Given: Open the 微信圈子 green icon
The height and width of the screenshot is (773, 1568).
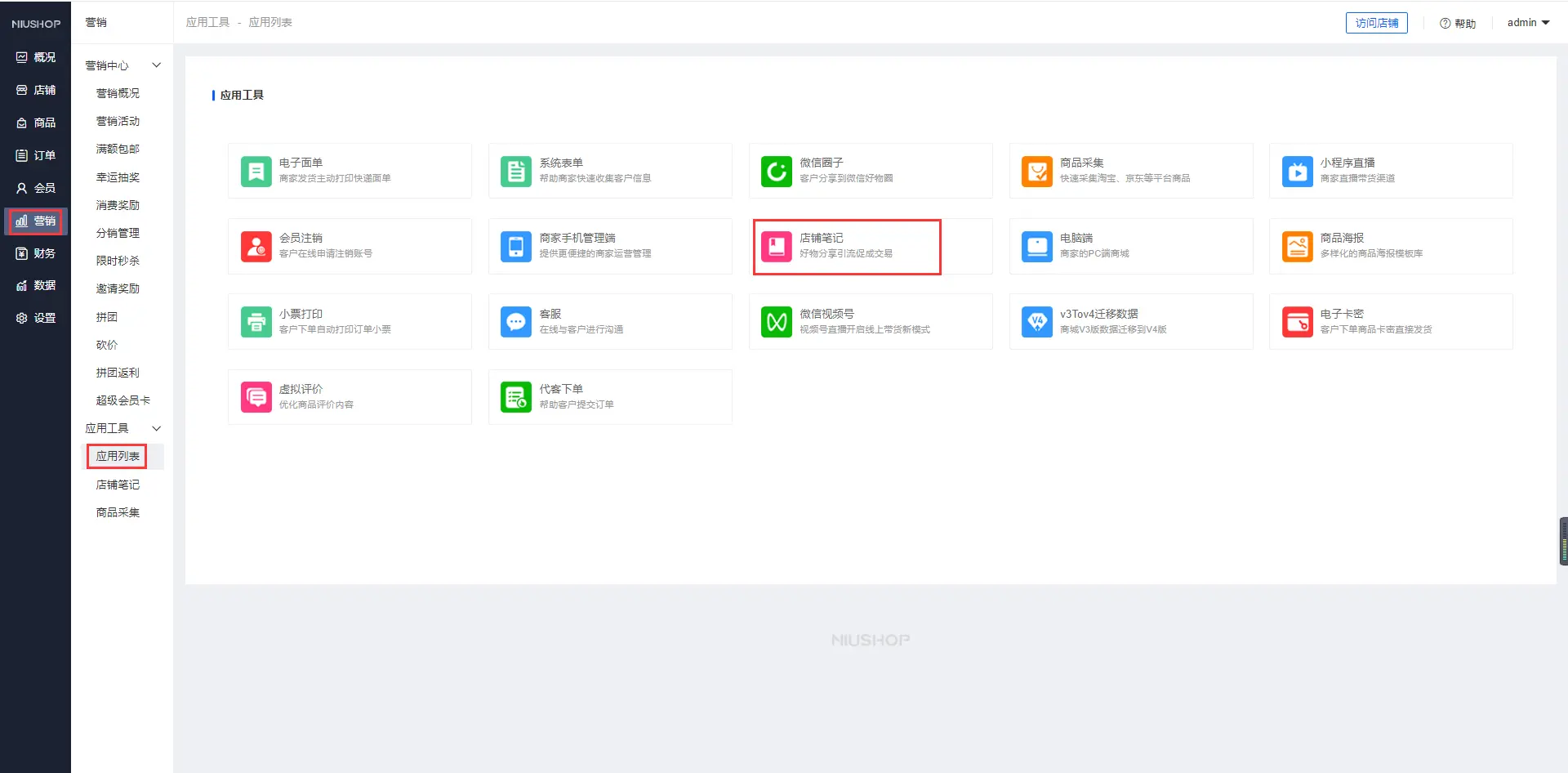Looking at the screenshot, I should [x=776, y=172].
